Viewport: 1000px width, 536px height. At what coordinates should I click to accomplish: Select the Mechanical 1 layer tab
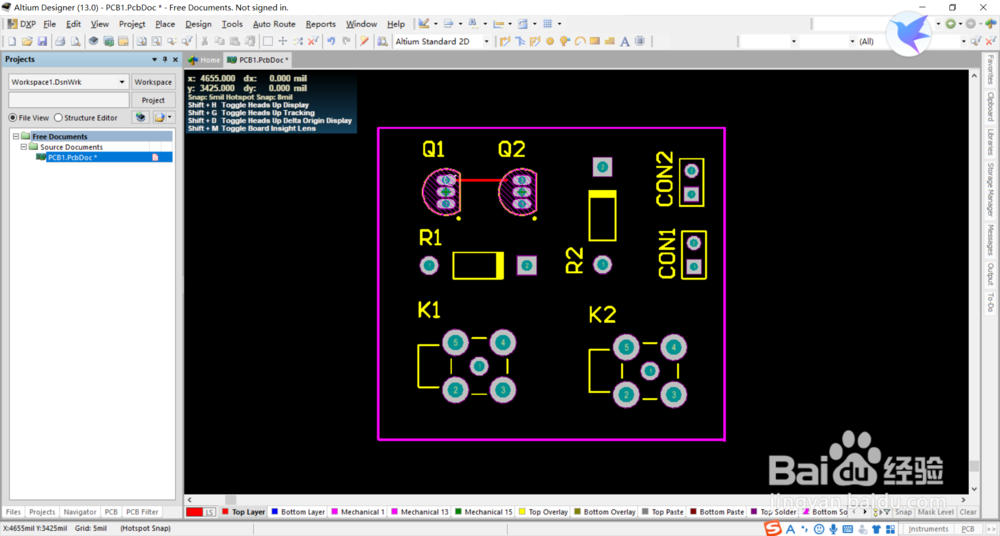357,512
